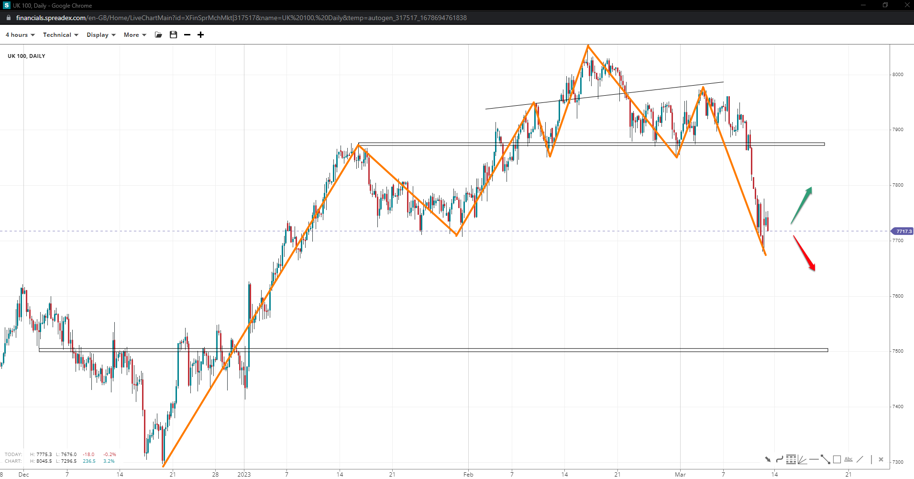The height and width of the screenshot is (479, 914).
Task: Select the Fibonacci grid tool
Action: click(790, 460)
